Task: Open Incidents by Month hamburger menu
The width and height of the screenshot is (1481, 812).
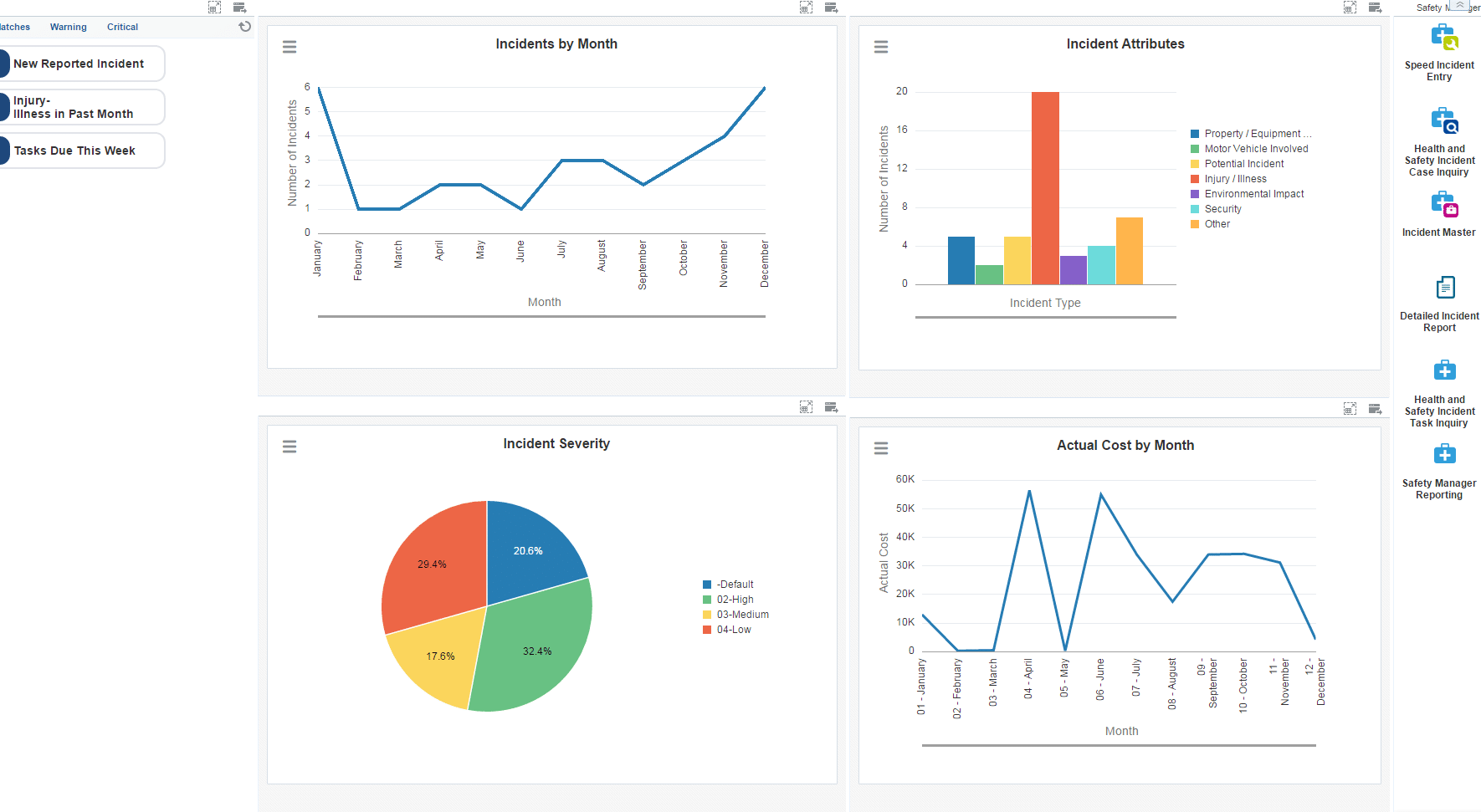Action: (290, 47)
